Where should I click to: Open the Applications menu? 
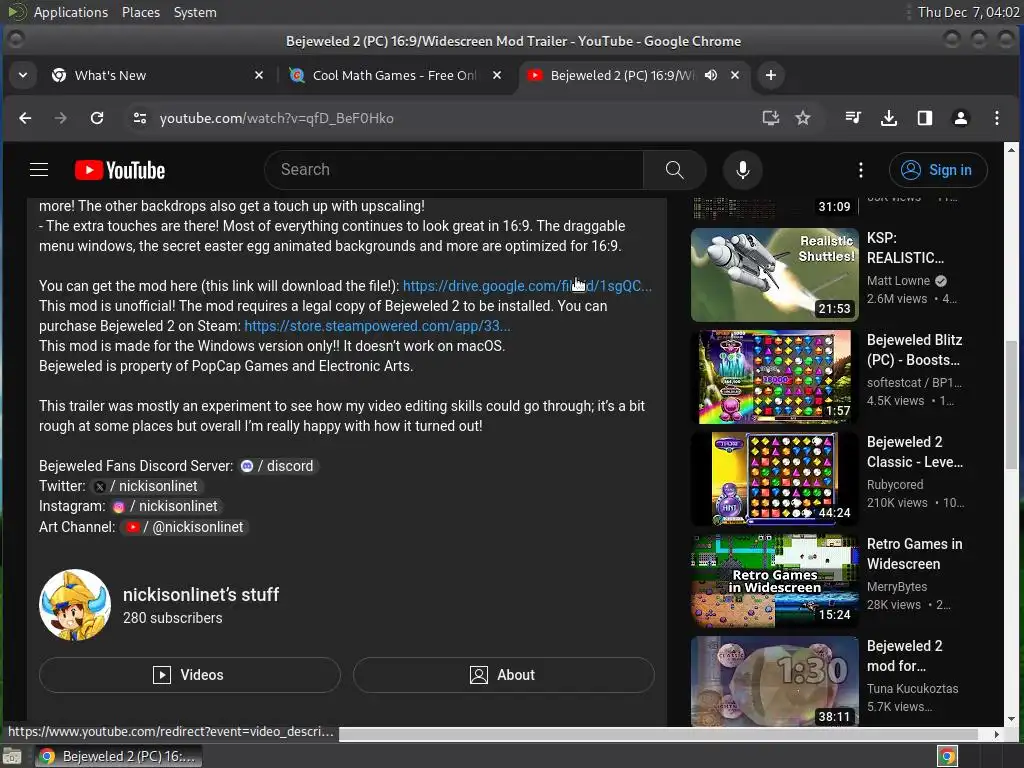(x=71, y=12)
